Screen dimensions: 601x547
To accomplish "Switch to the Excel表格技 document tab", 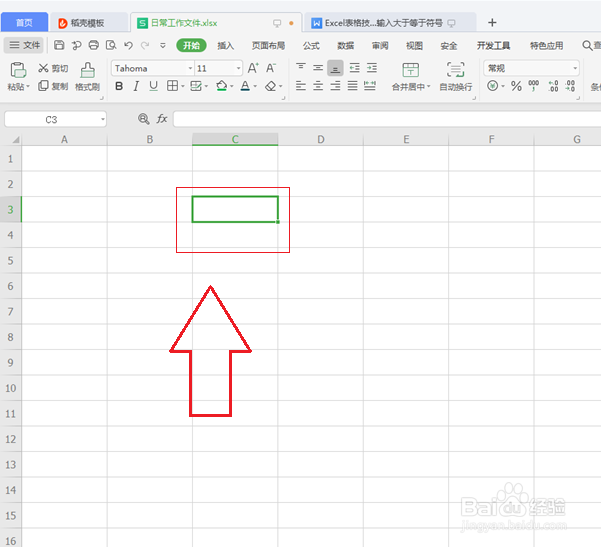I will point(389,23).
